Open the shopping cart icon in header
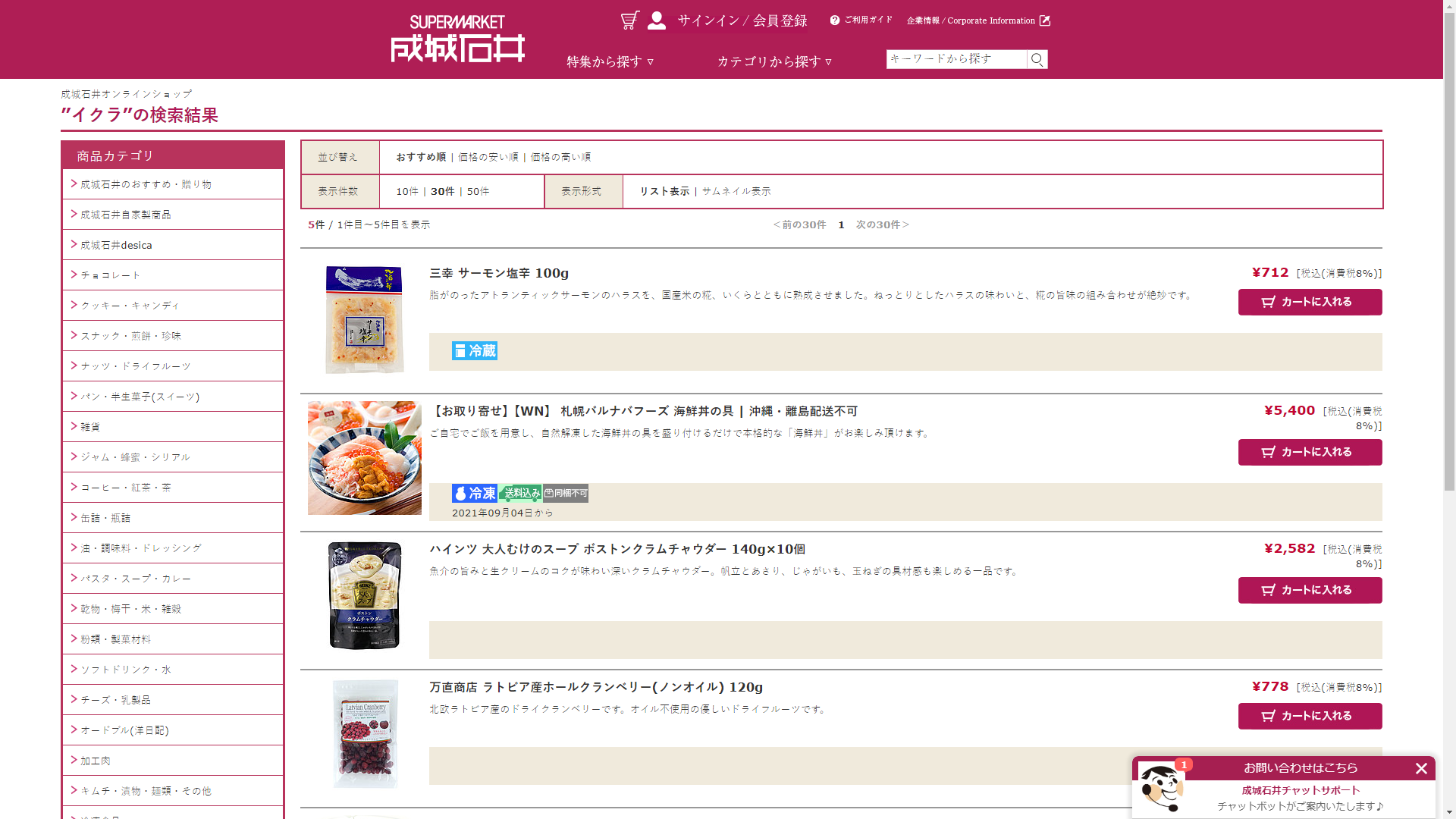 click(629, 20)
